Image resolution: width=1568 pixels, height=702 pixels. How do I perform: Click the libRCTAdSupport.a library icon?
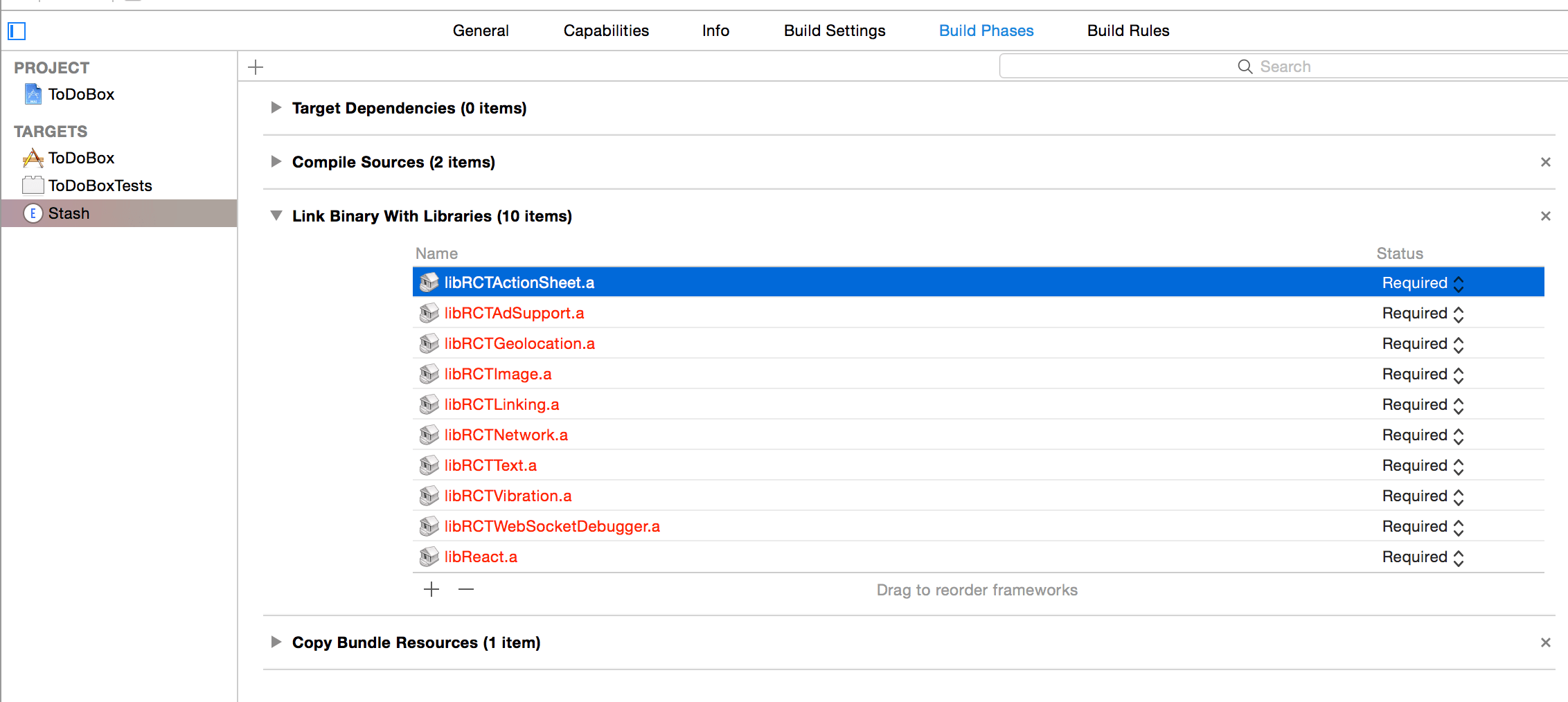coord(429,313)
